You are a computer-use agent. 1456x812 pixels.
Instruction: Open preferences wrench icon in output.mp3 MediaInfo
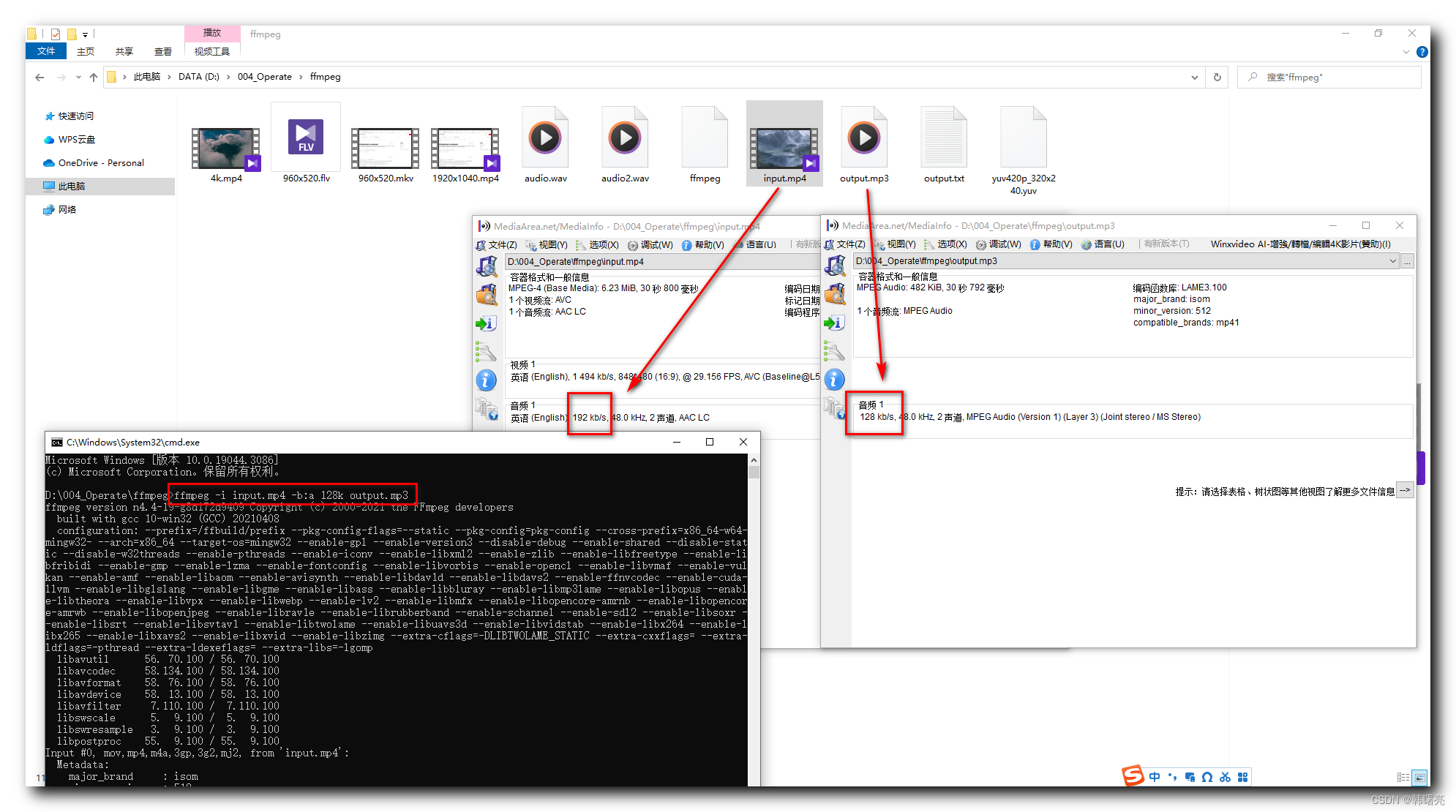point(835,351)
